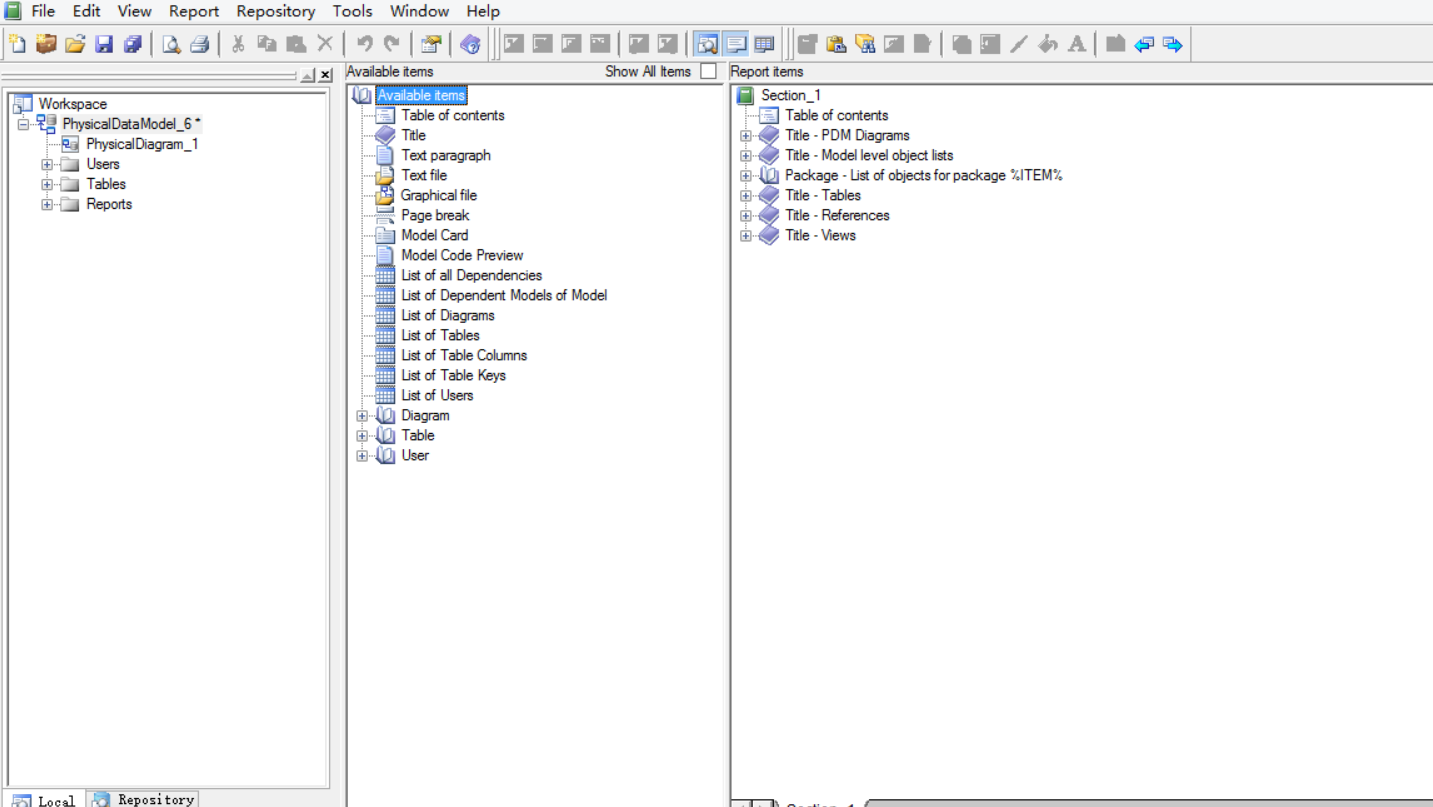Select the Workspace root node
1433x807 pixels.
click(x=72, y=104)
